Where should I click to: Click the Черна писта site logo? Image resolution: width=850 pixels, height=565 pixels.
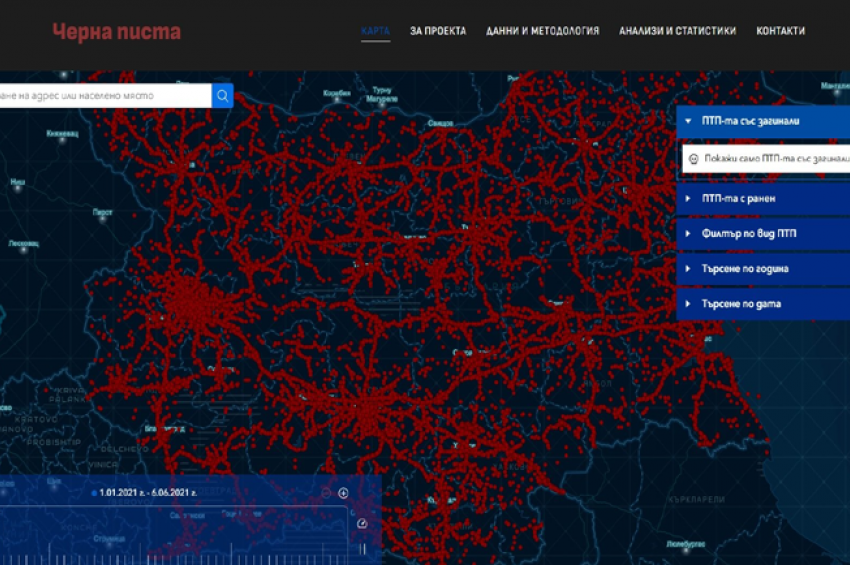(x=116, y=32)
